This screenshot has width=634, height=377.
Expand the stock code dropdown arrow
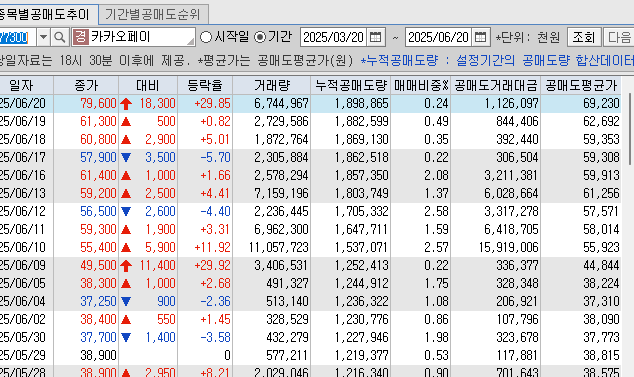click(43, 38)
